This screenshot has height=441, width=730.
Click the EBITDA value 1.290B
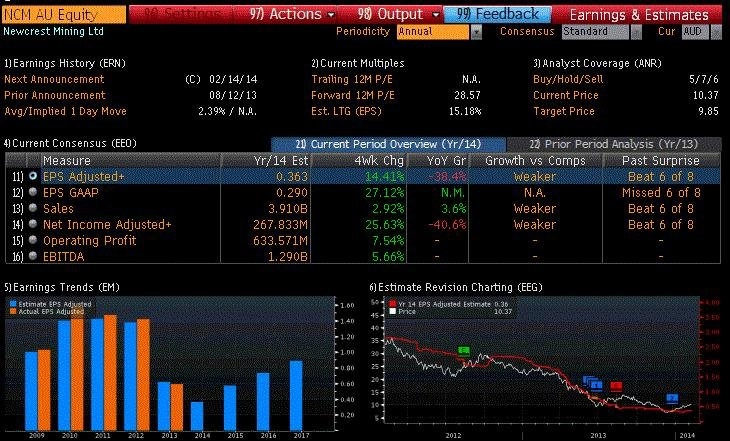pos(287,256)
